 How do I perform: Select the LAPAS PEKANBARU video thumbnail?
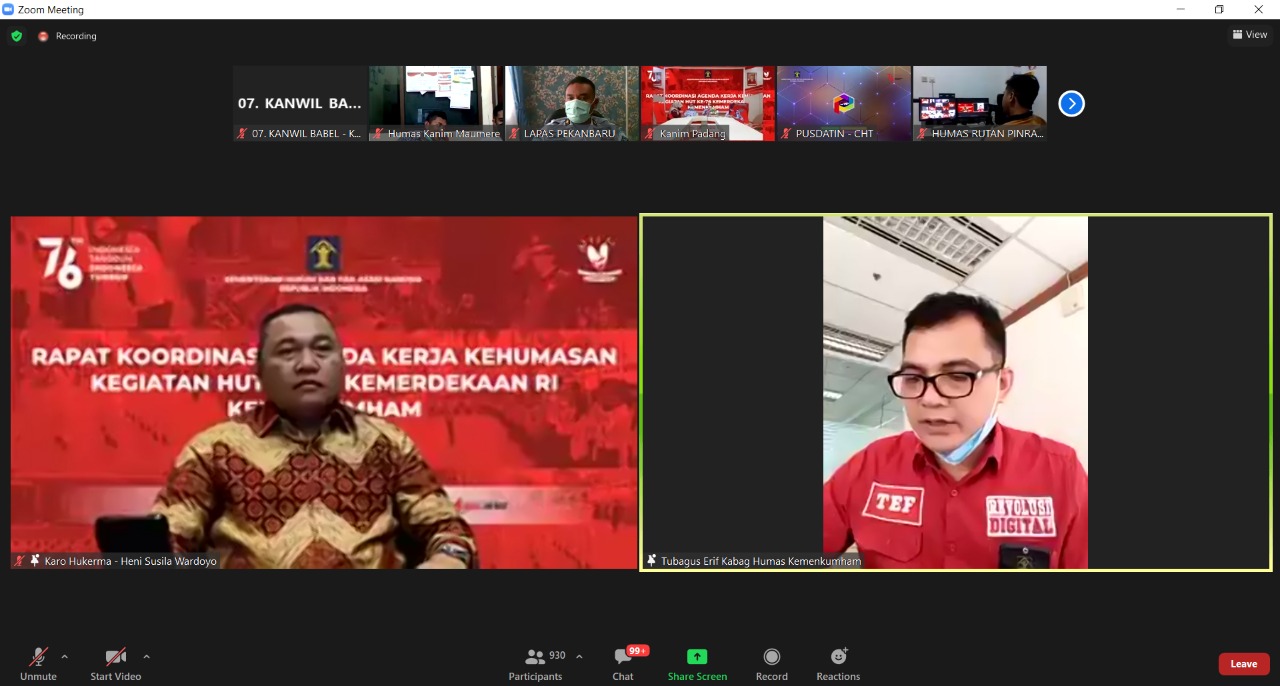572,103
